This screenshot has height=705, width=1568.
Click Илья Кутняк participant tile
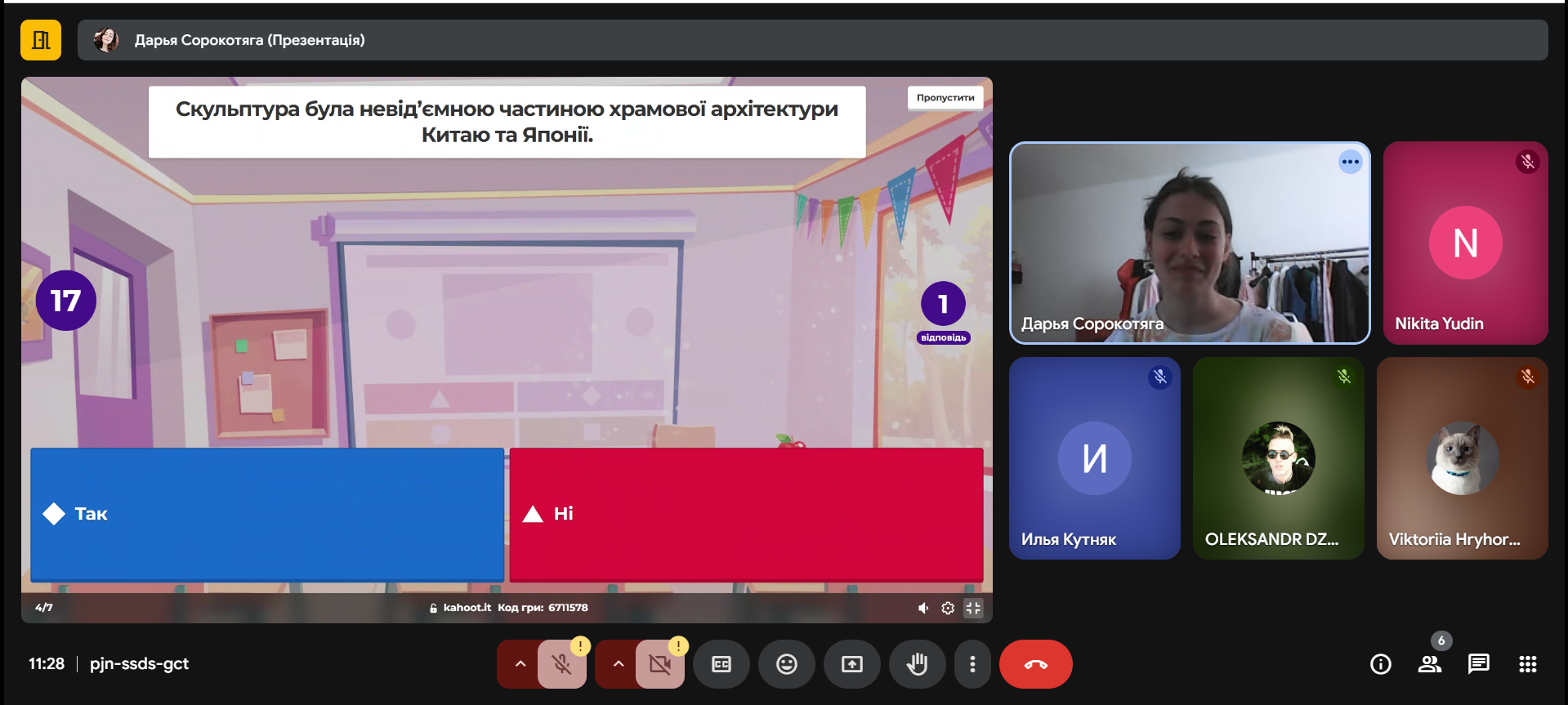[1095, 458]
